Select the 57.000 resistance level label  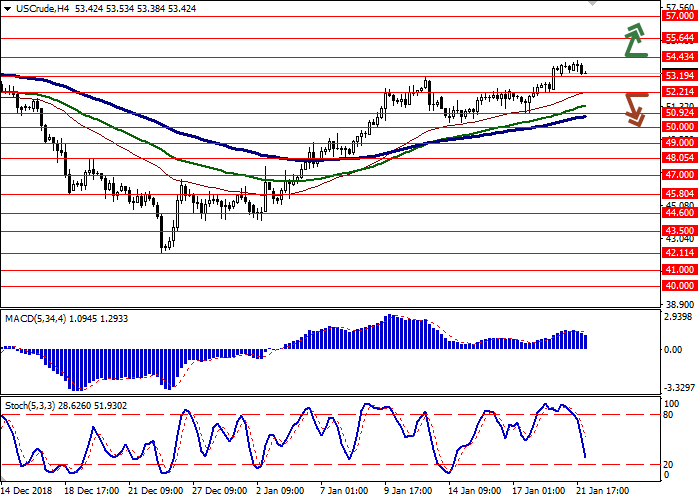point(679,17)
